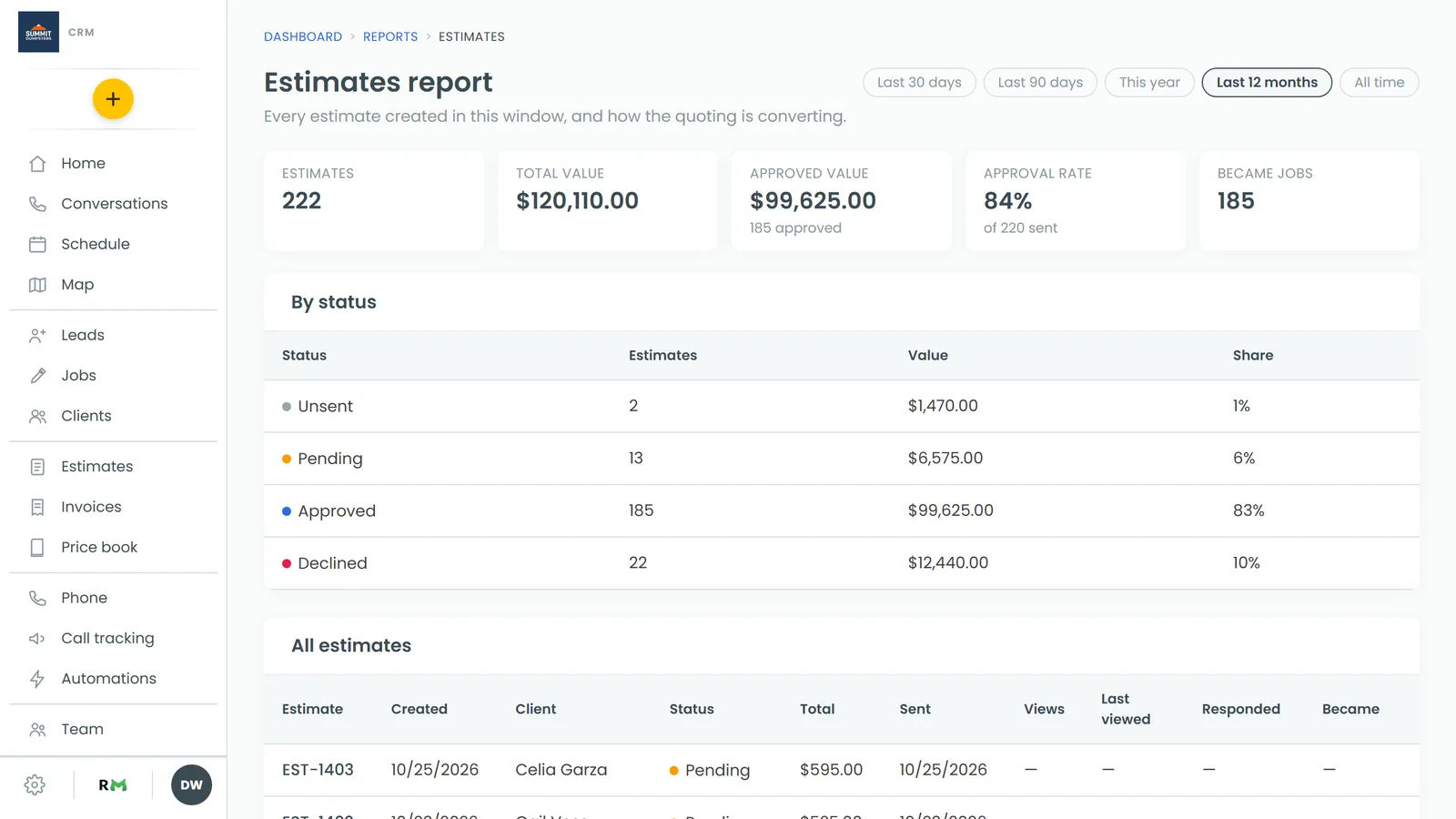
Task: Click the Invoices receipt icon
Action: [x=37, y=507]
